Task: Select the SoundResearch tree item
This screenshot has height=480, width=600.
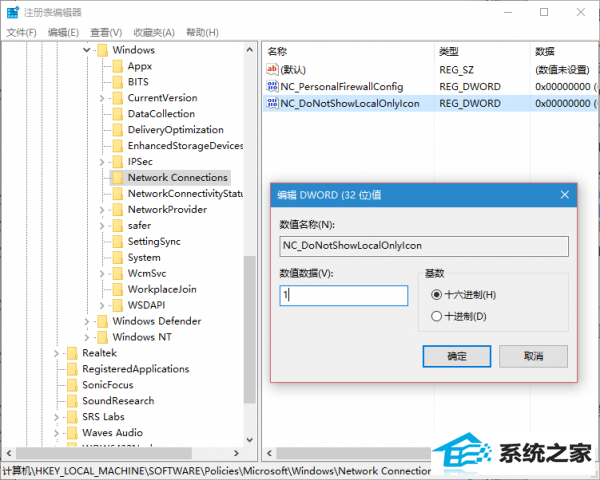Action: tap(118, 401)
